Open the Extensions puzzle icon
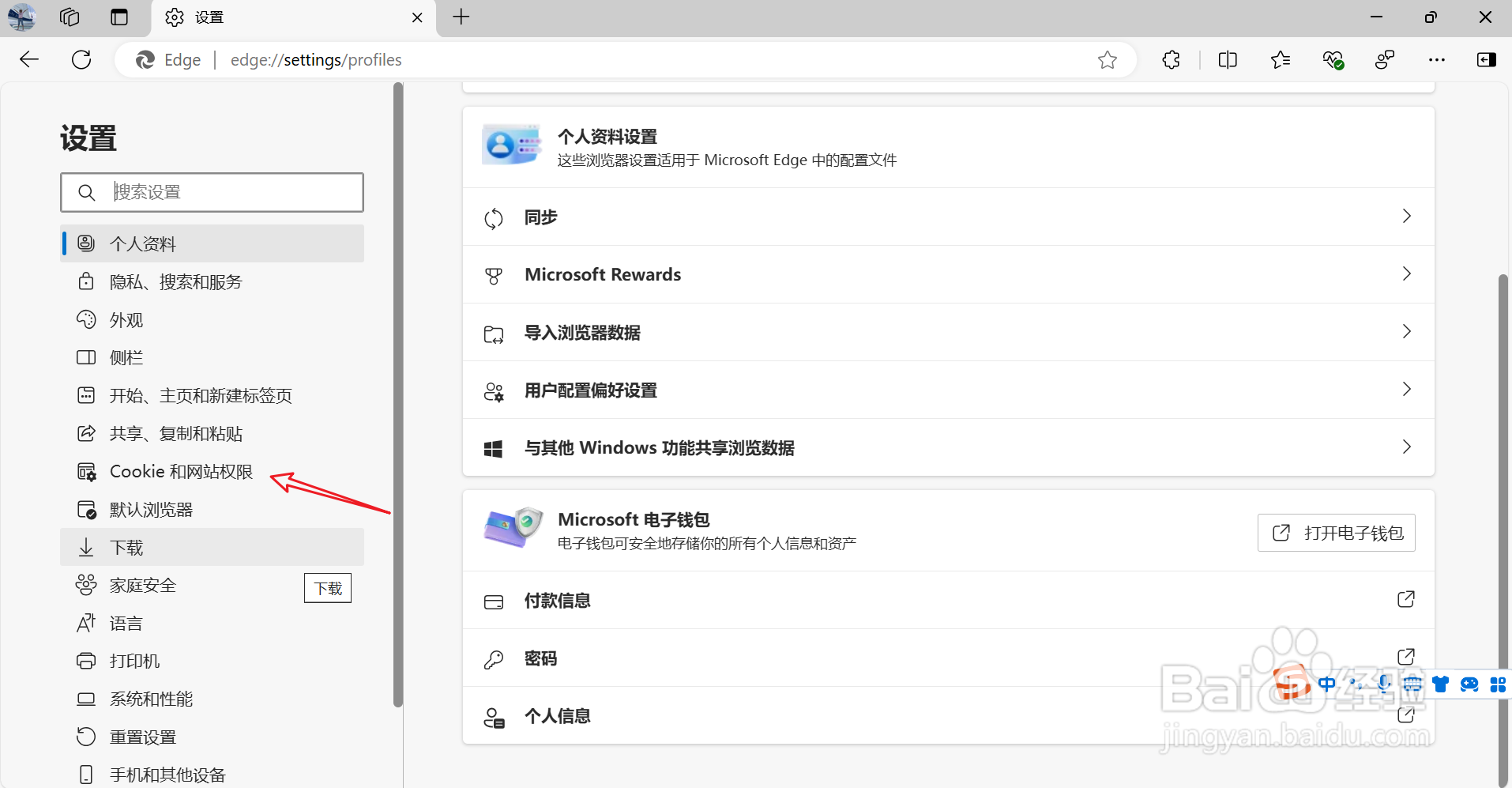Screen dimensions: 1512x788 tap(1172, 60)
